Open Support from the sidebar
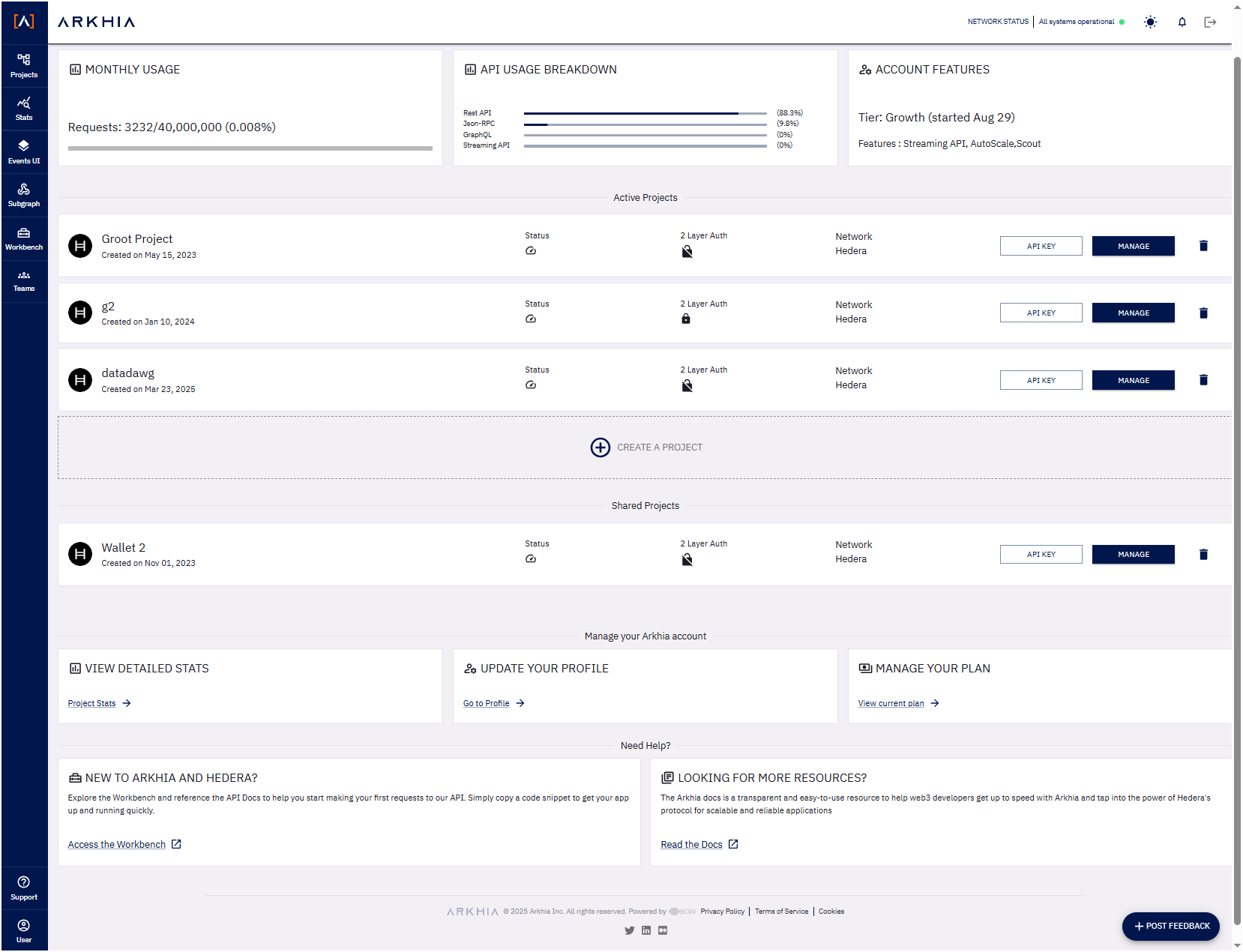 coord(24,888)
